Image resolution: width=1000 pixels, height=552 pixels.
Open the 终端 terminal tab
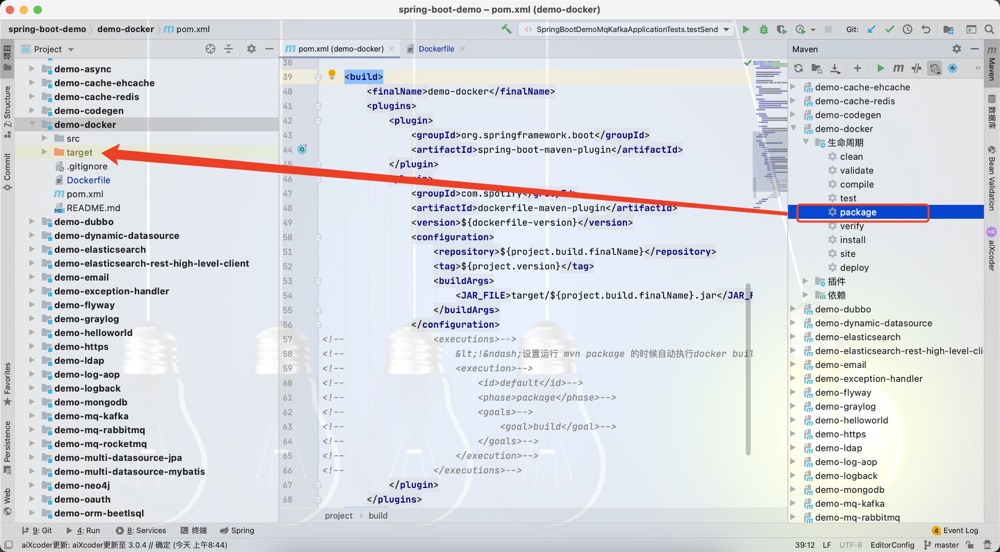(x=194, y=530)
